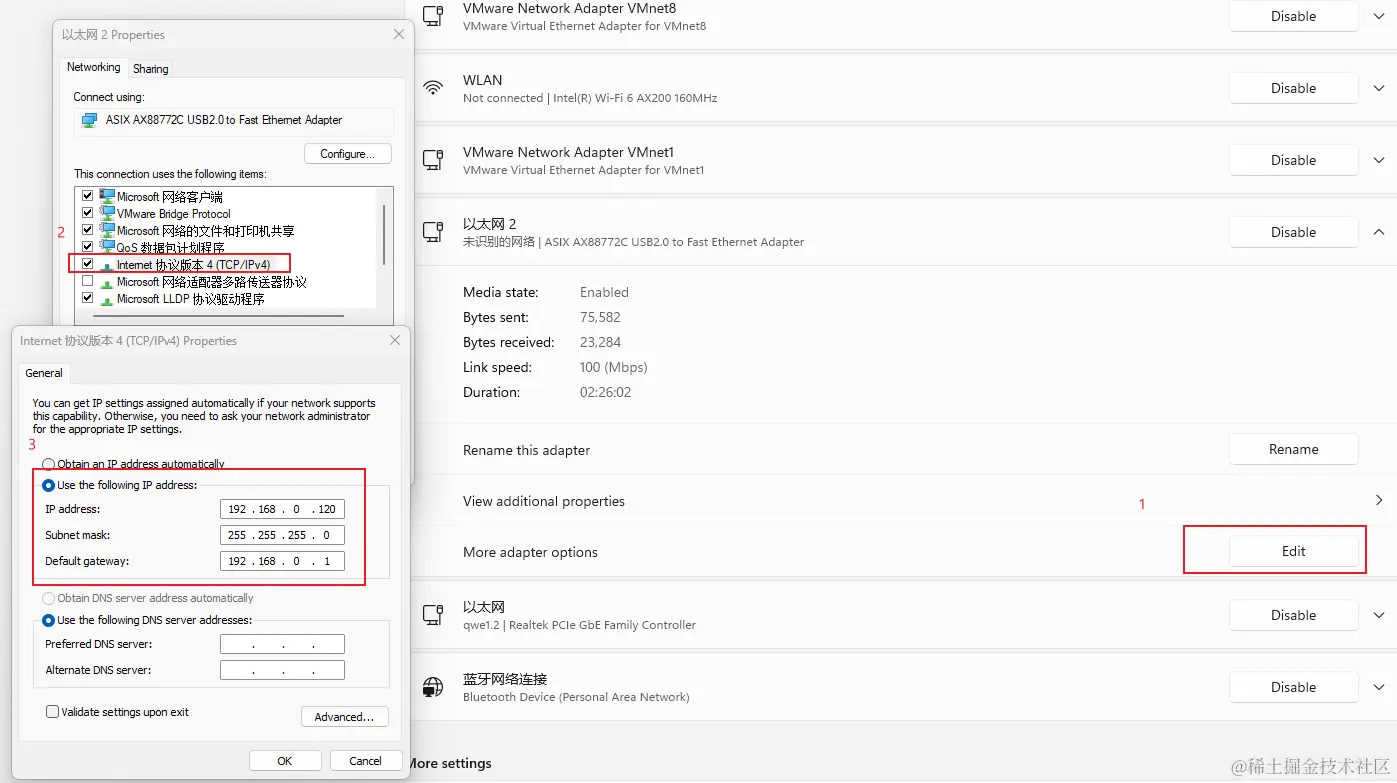This screenshot has height=783, width=1397.
Task: Click the VMware Network Adapter VMnet1 icon
Action: click(433, 160)
